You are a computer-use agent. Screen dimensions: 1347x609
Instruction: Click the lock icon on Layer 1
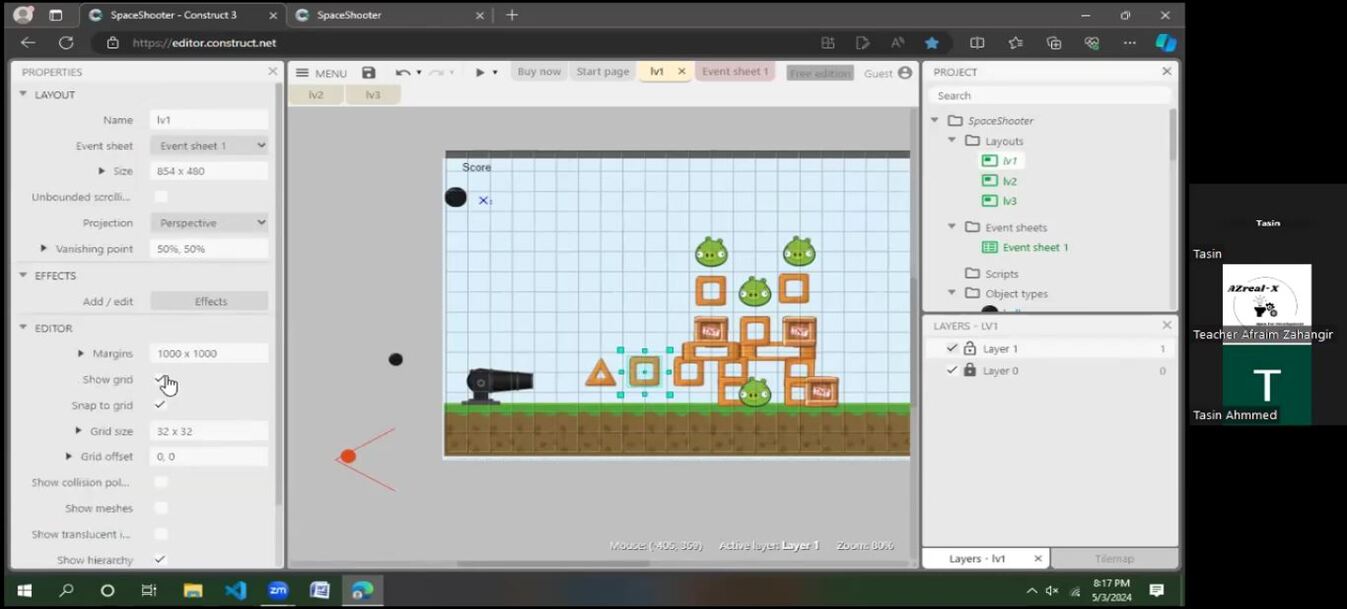click(969, 349)
